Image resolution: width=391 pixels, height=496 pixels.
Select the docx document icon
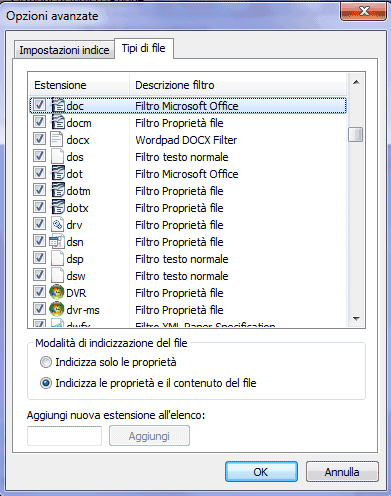tap(57, 140)
